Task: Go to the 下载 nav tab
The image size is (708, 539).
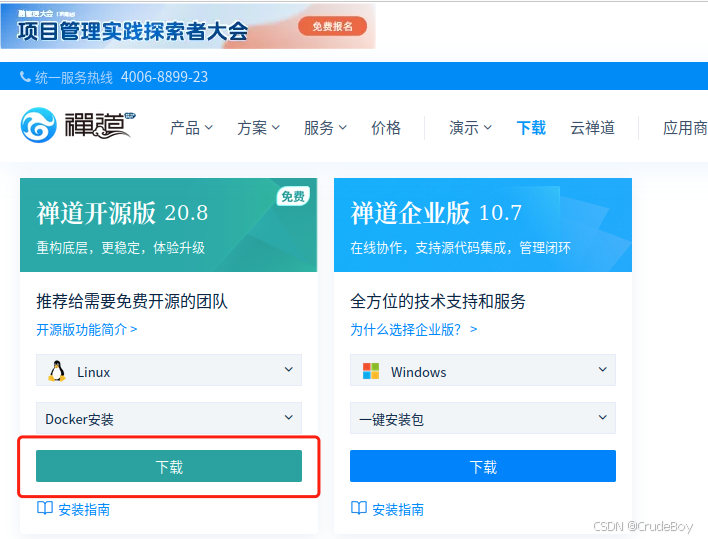Action: tap(531, 128)
